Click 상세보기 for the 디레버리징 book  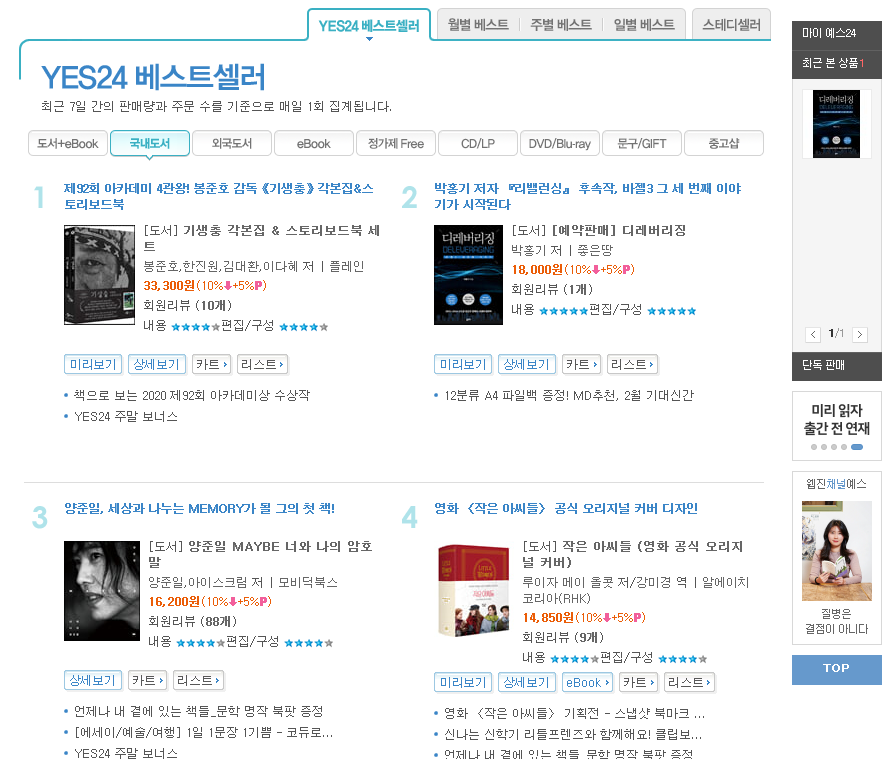527,364
